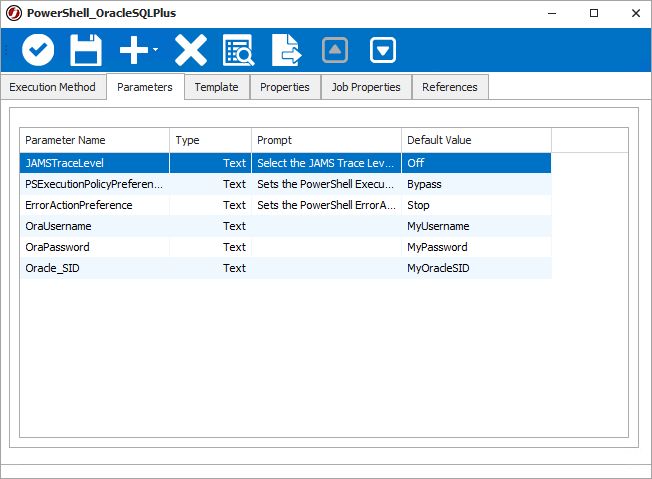Open the Template tab

click(217, 87)
